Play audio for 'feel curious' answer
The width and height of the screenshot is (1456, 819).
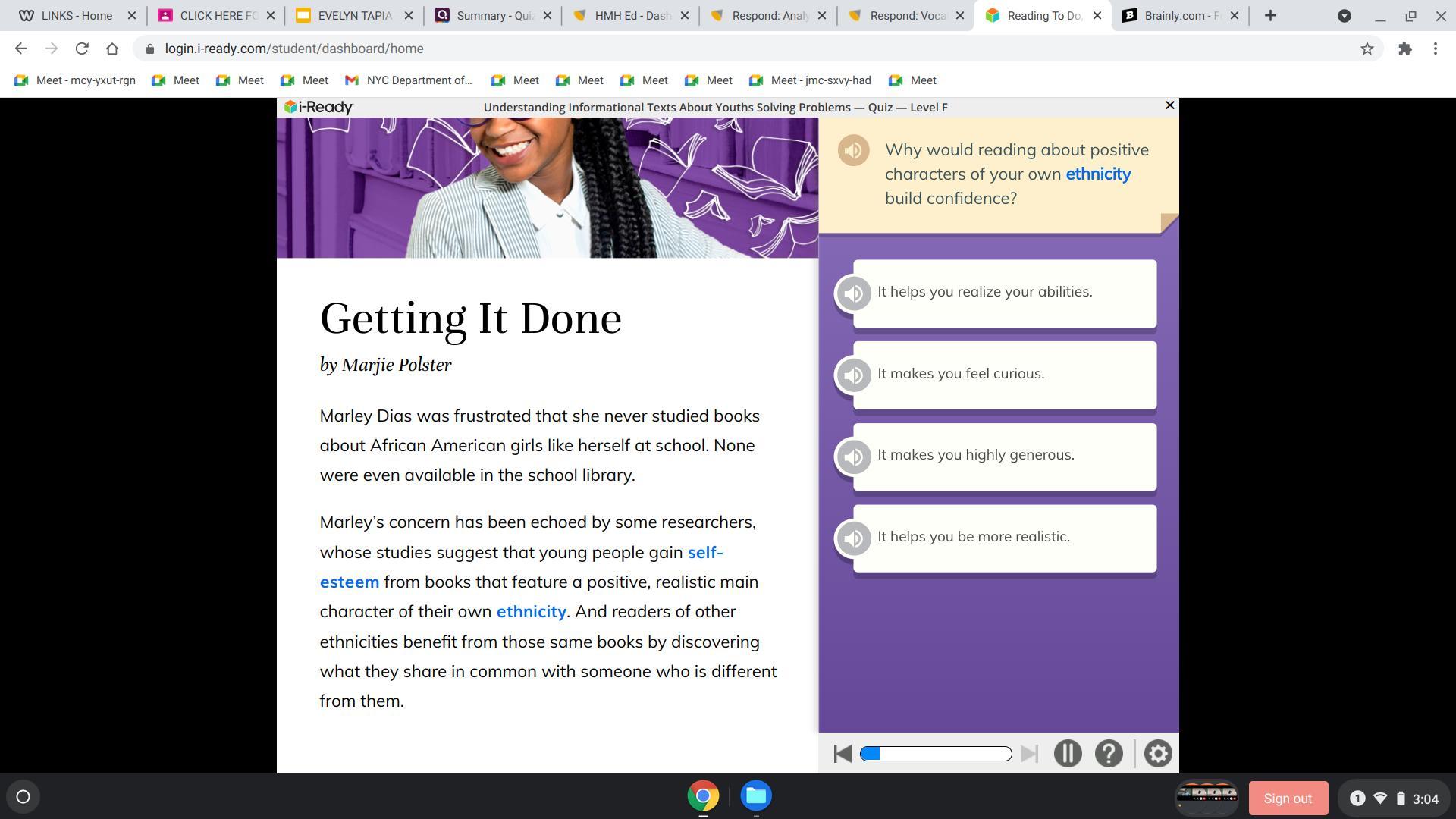853,375
